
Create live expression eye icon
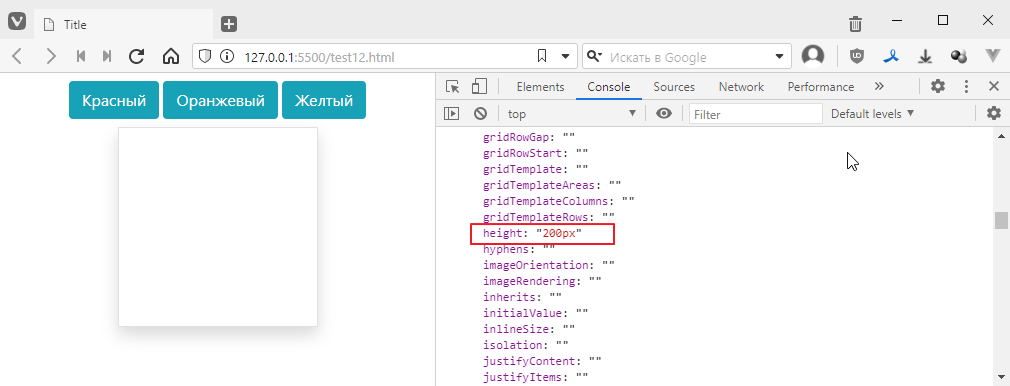pos(664,114)
